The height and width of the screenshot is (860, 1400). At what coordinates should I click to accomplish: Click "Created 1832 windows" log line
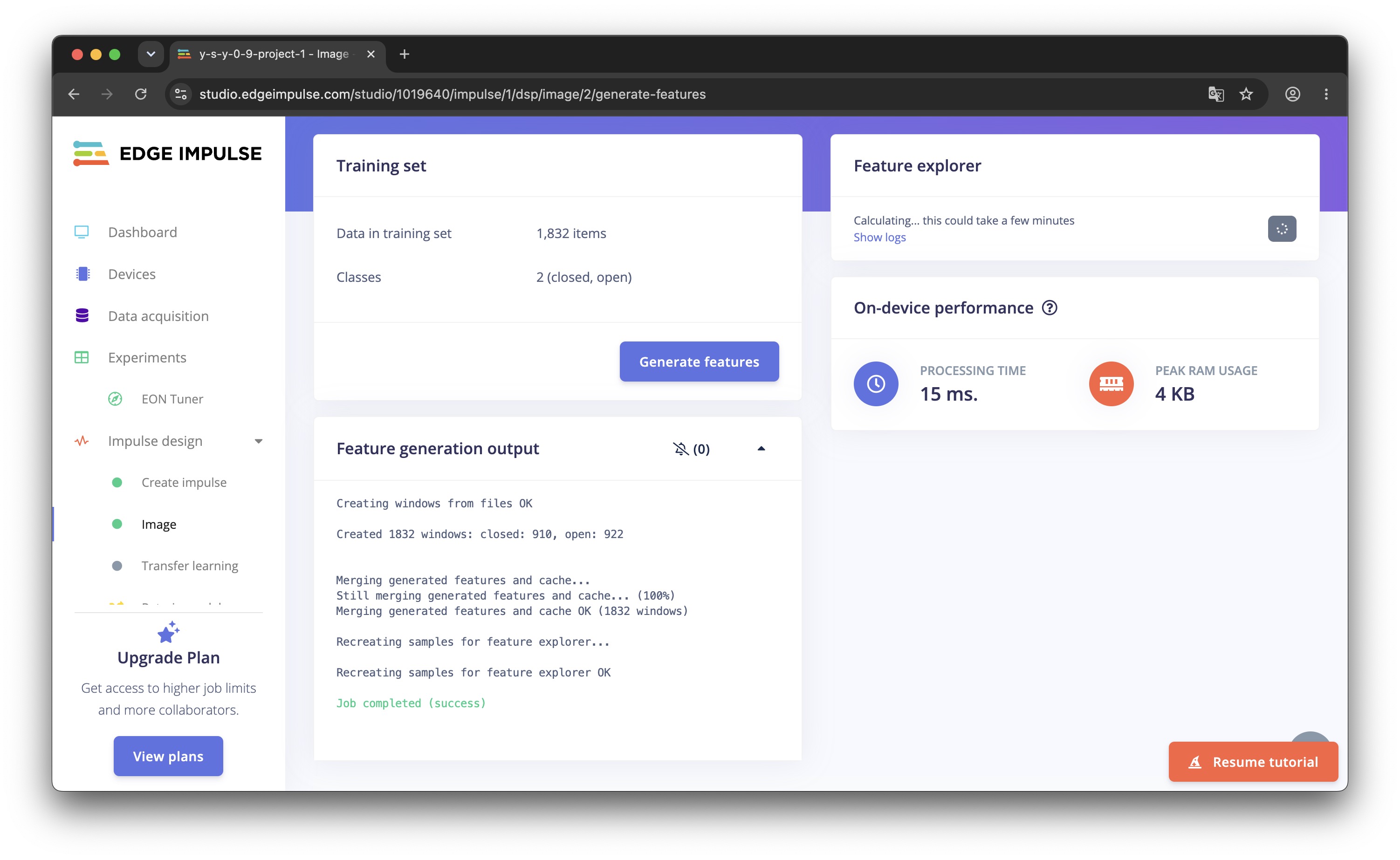pos(480,534)
